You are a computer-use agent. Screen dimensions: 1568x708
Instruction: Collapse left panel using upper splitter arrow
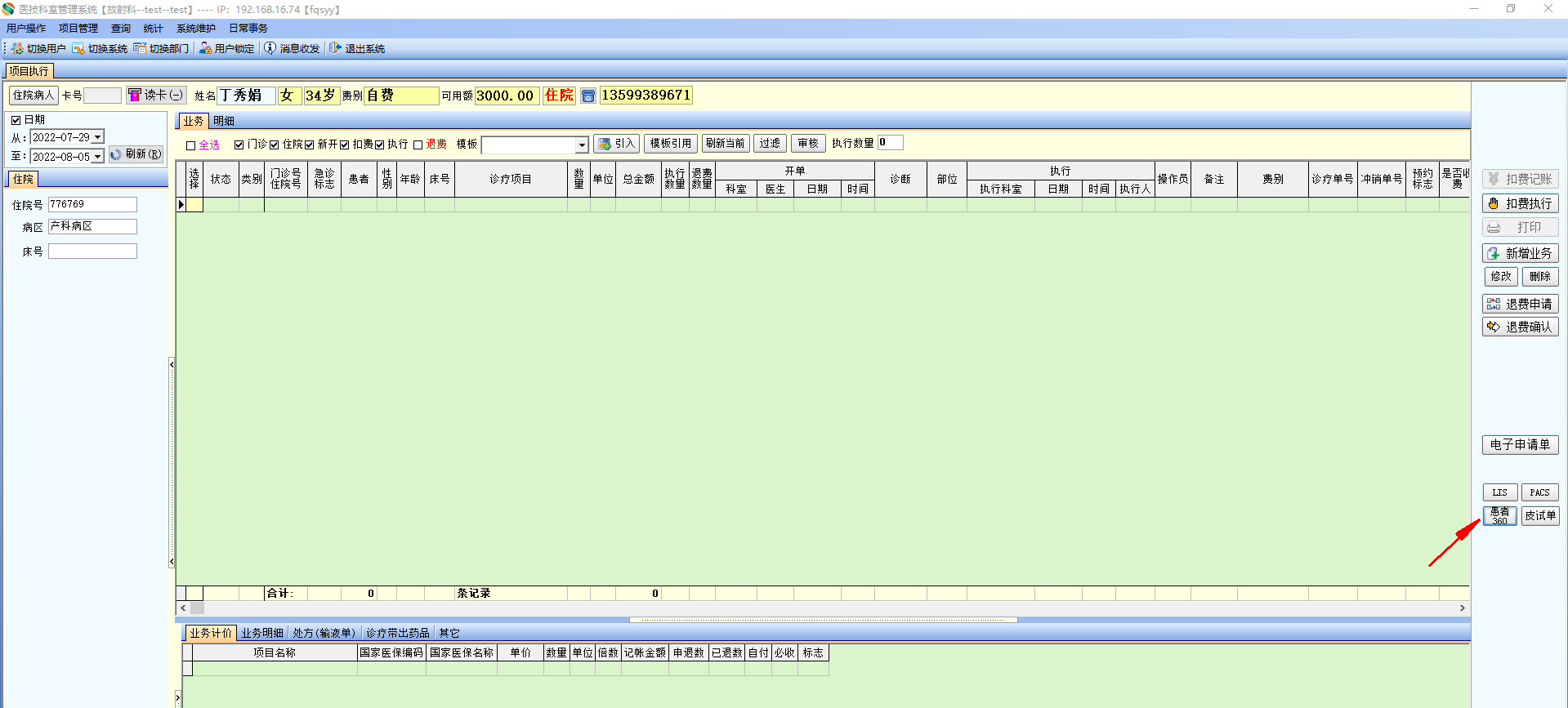pyautogui.click(x=172, y=364)
